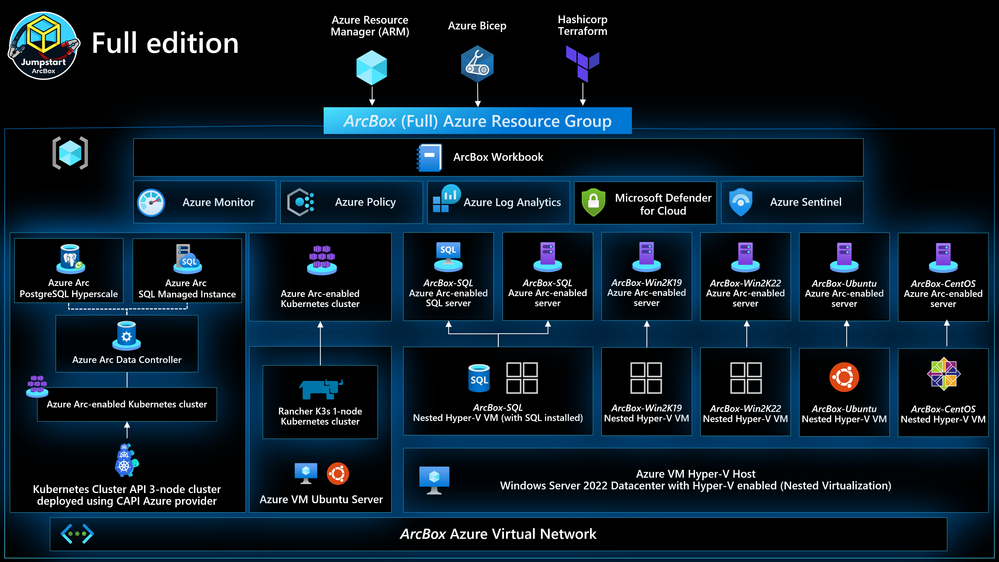Click the Azure Log Analytics chart icon

click(447, 199)
